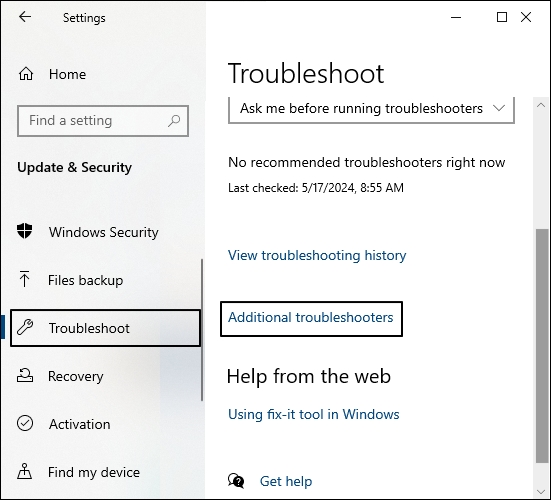551x500 pixels.
Task: Click the magnifier icon in search box
Action: 174,121
